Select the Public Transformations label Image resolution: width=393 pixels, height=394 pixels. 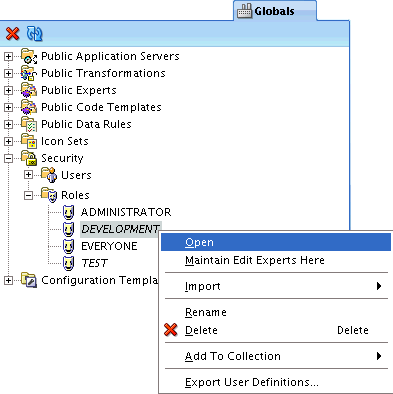[x=103, y=73]
